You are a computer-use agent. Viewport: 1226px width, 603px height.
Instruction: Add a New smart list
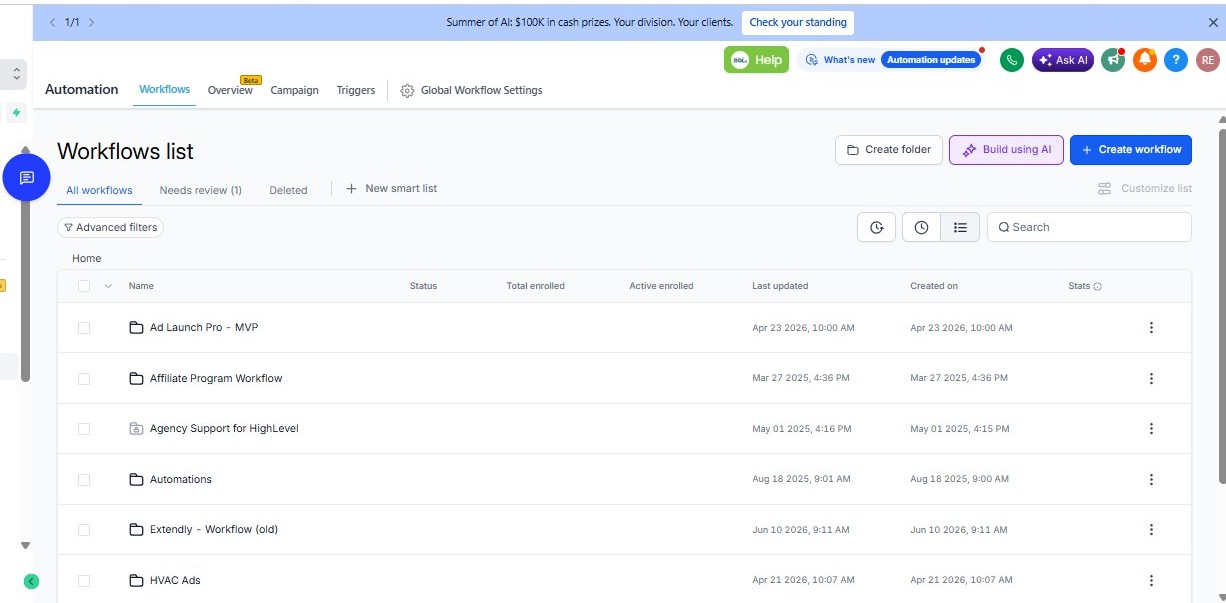[x=391, y=188]
